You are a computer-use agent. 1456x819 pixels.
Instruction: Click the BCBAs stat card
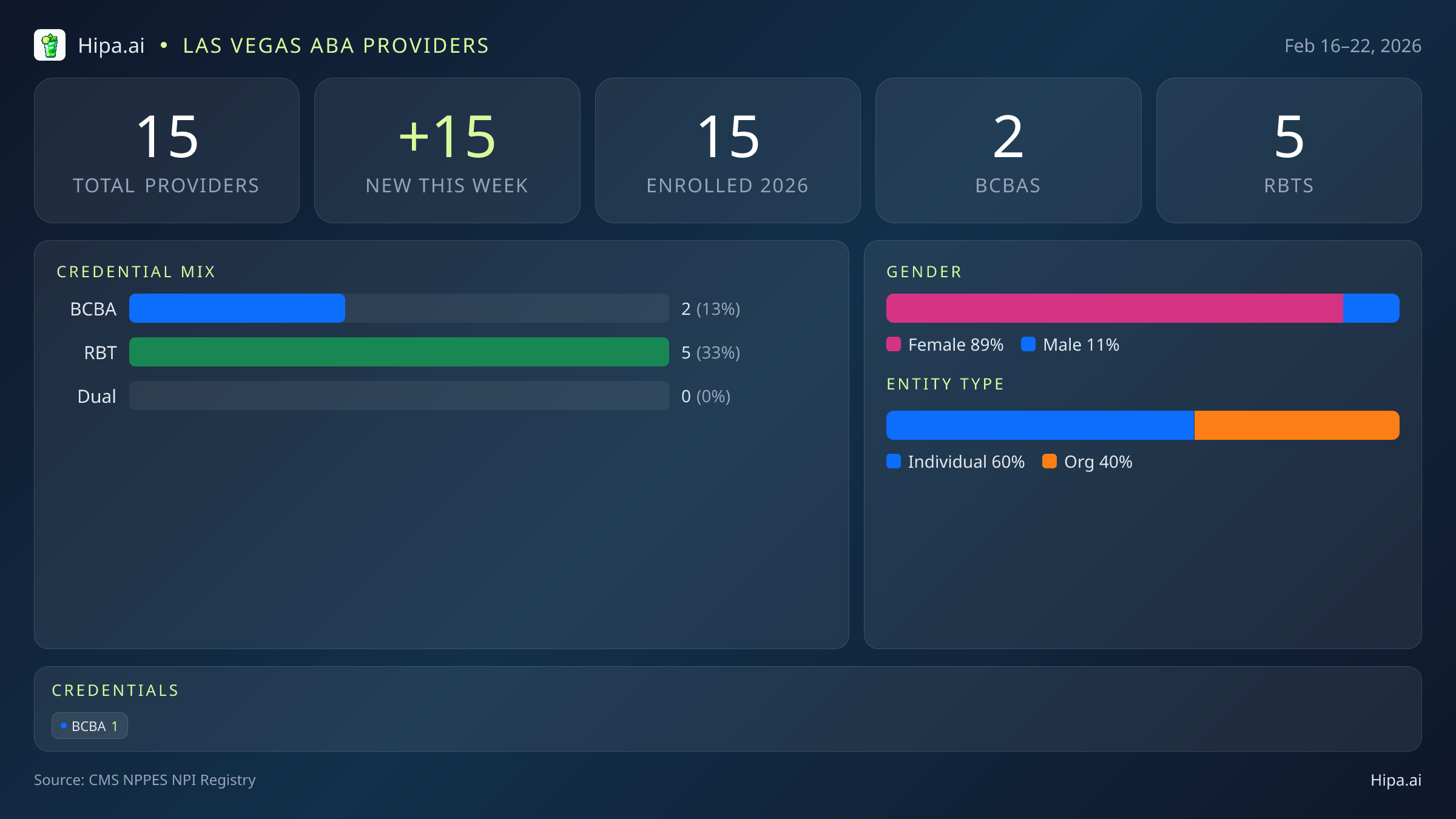click(x=1008, y=150)
